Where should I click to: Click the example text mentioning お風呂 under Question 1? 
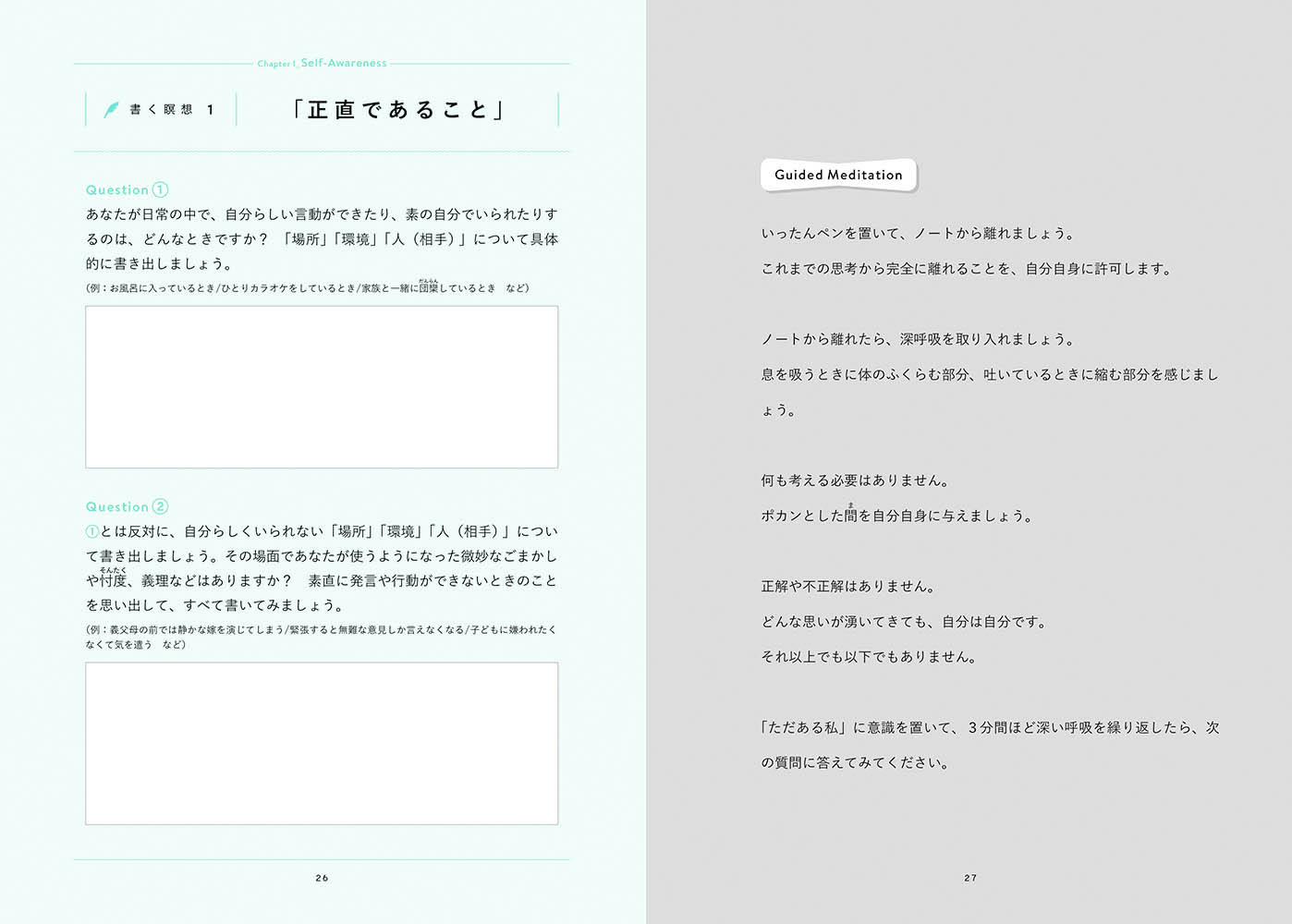click(307, 288)
